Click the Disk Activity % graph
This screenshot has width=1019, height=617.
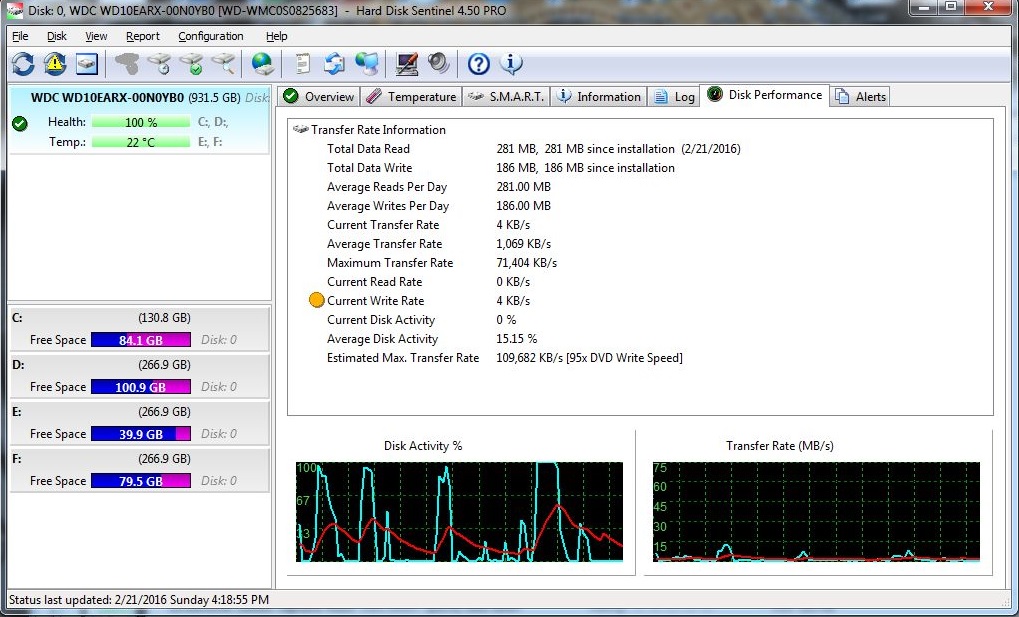[x=459, y=512]
